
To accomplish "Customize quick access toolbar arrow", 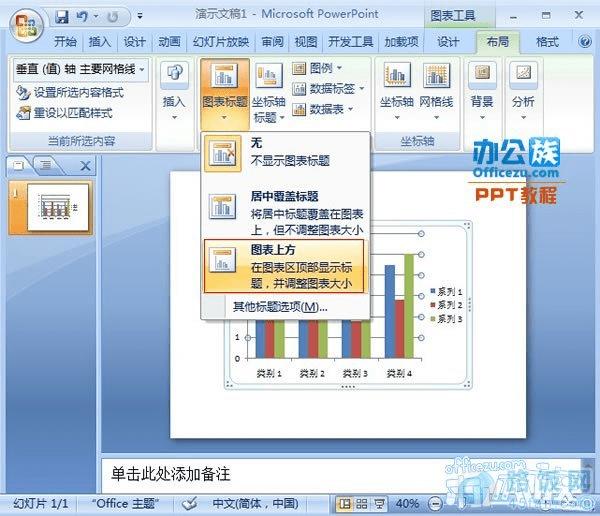I will (x=140, y=16).
